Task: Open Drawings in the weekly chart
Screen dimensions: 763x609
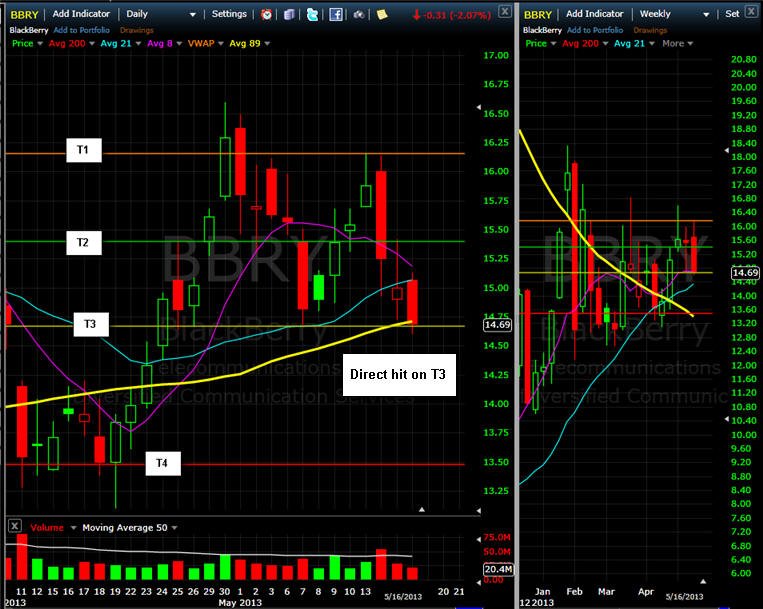Action: [x=650, y=30]
